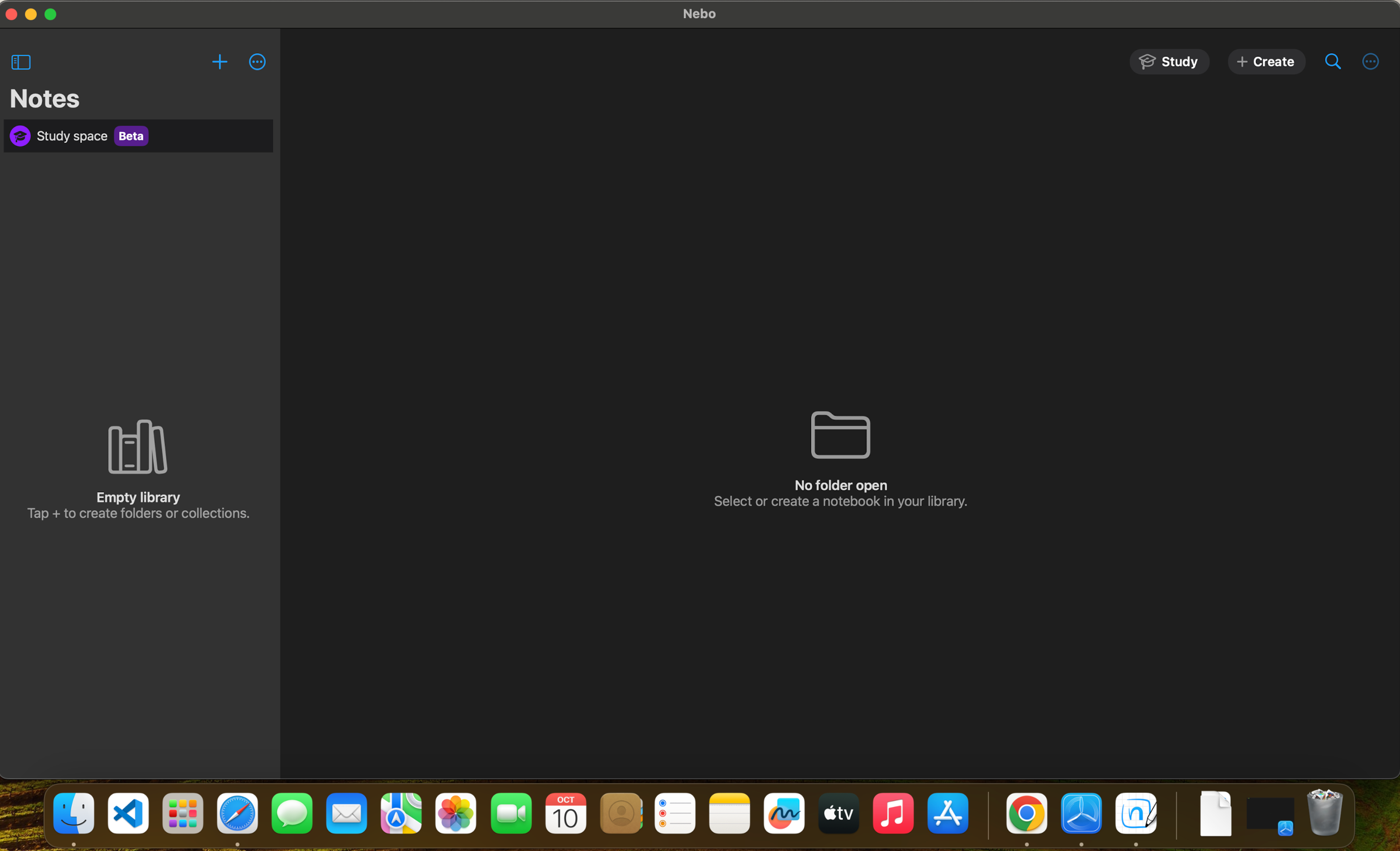Viewport: 1400px width, 851px height.
Task: Open the sidebar more options menu
Action: 257,62
